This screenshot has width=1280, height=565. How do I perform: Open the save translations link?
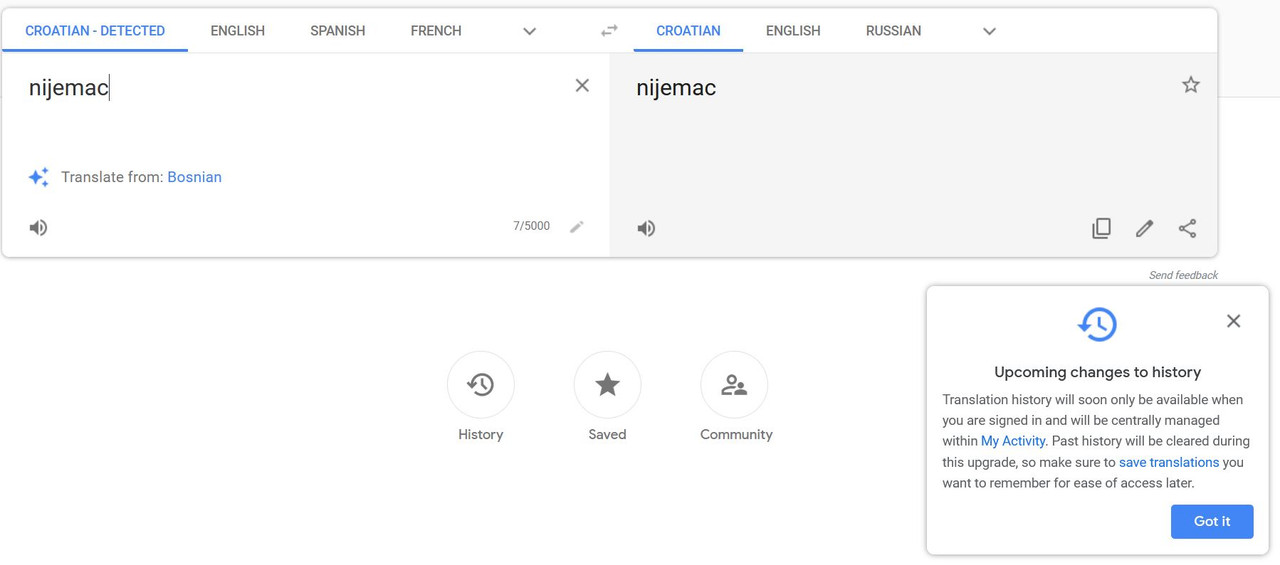click(1169, 462)
